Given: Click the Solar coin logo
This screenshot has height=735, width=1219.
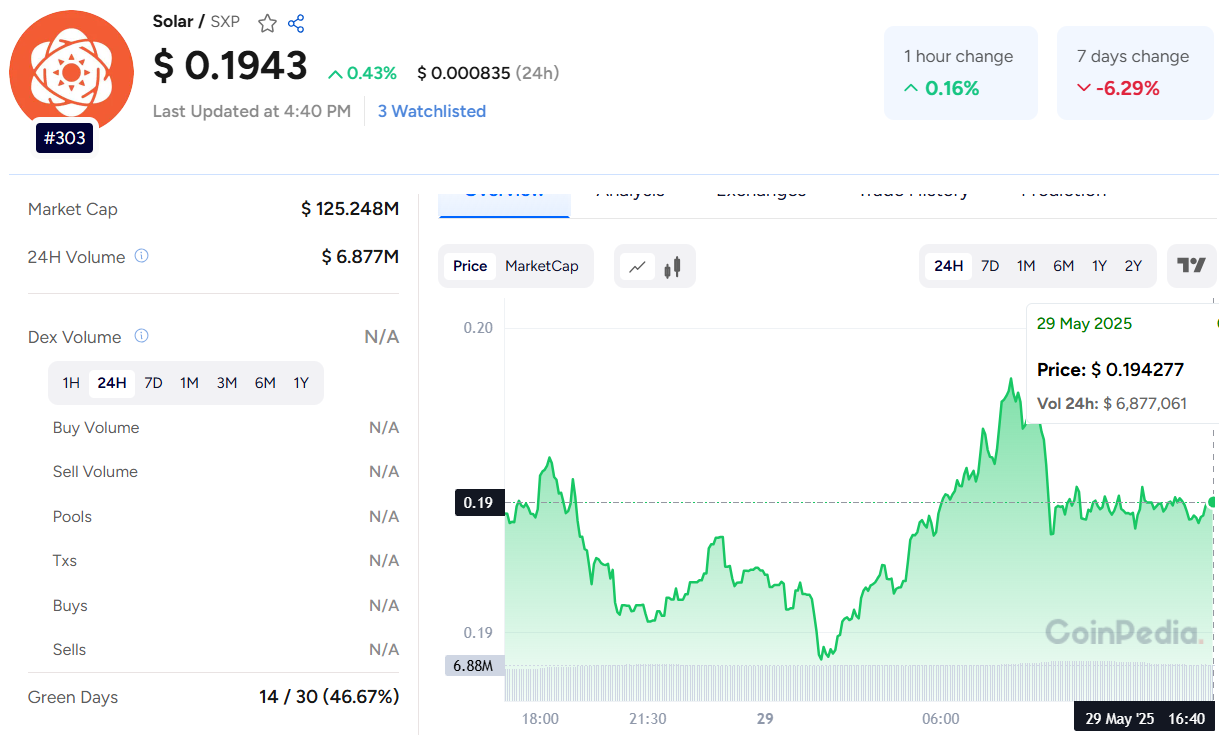Looking at the screenshot, I should coord(70,72).
